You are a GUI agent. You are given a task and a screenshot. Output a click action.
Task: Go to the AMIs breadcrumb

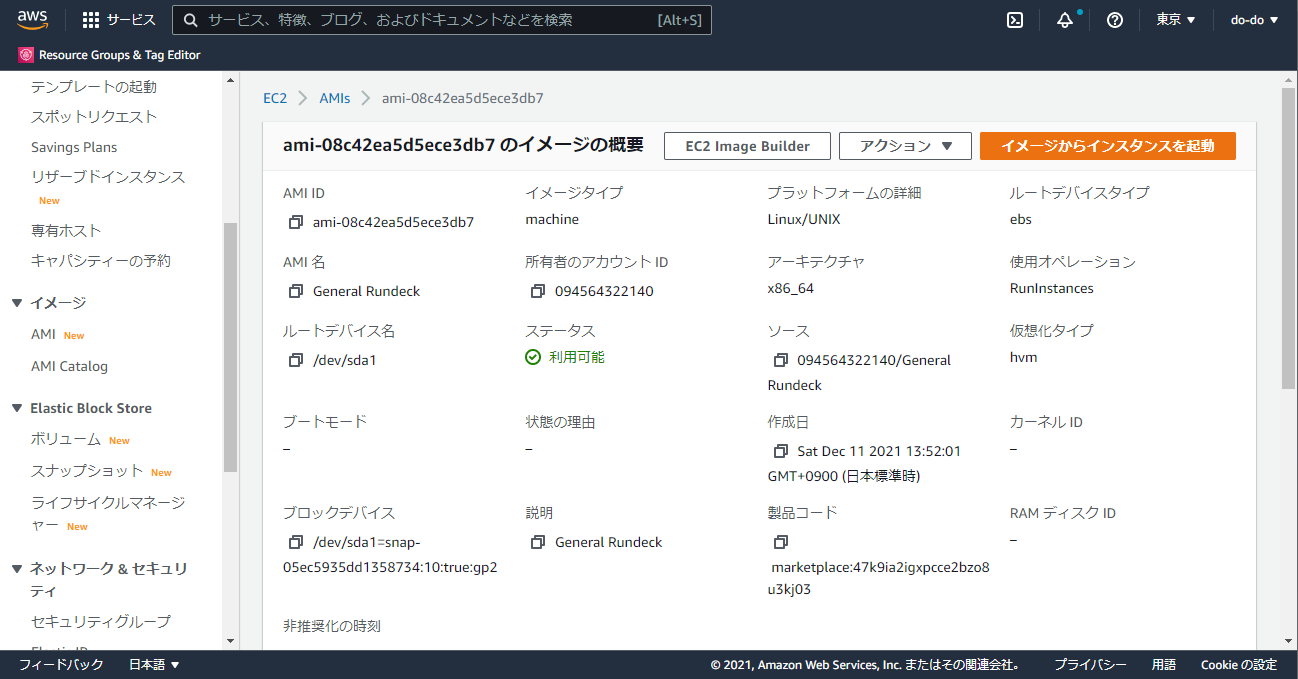[x=335, y=98]
